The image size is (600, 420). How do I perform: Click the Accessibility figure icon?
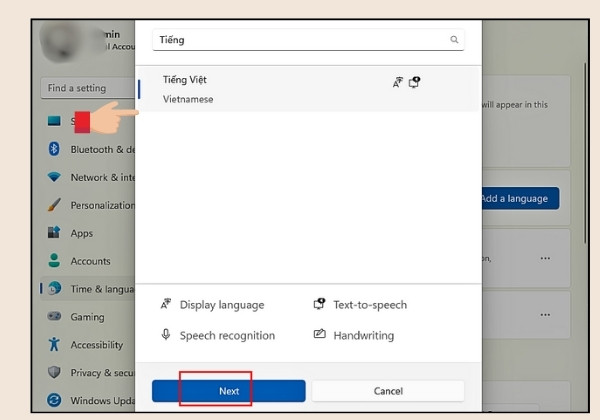coord(54,344)
